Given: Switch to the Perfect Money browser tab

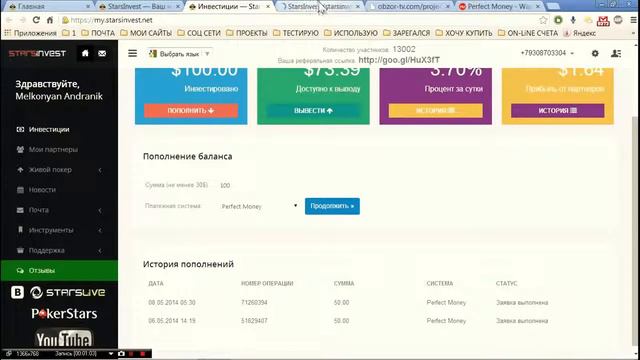Looking at the screenshot, I should (500, 7).
